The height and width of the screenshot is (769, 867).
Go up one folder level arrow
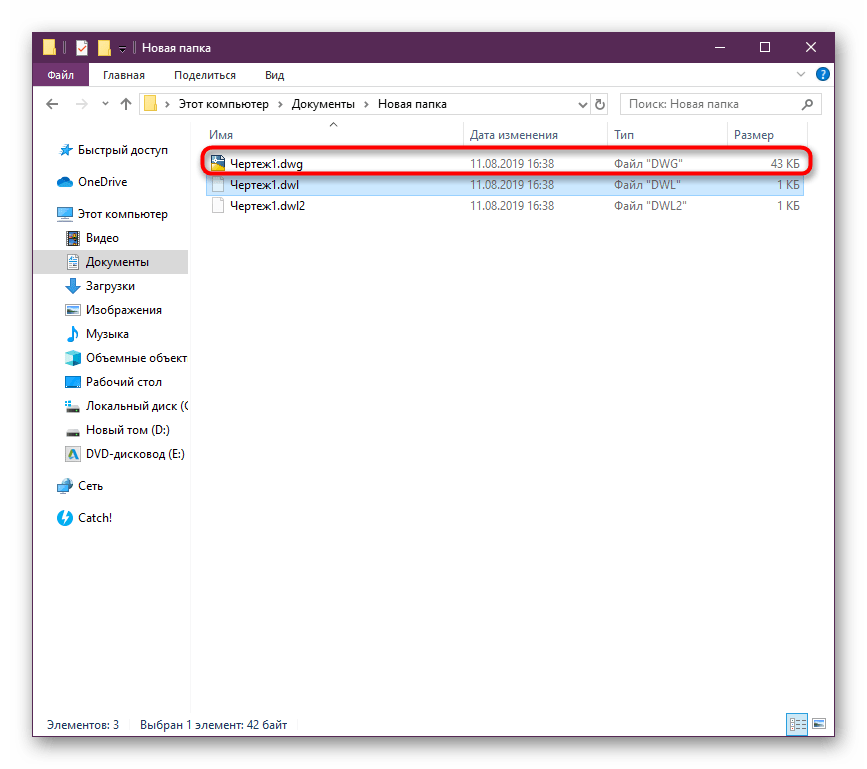point(126,104)
